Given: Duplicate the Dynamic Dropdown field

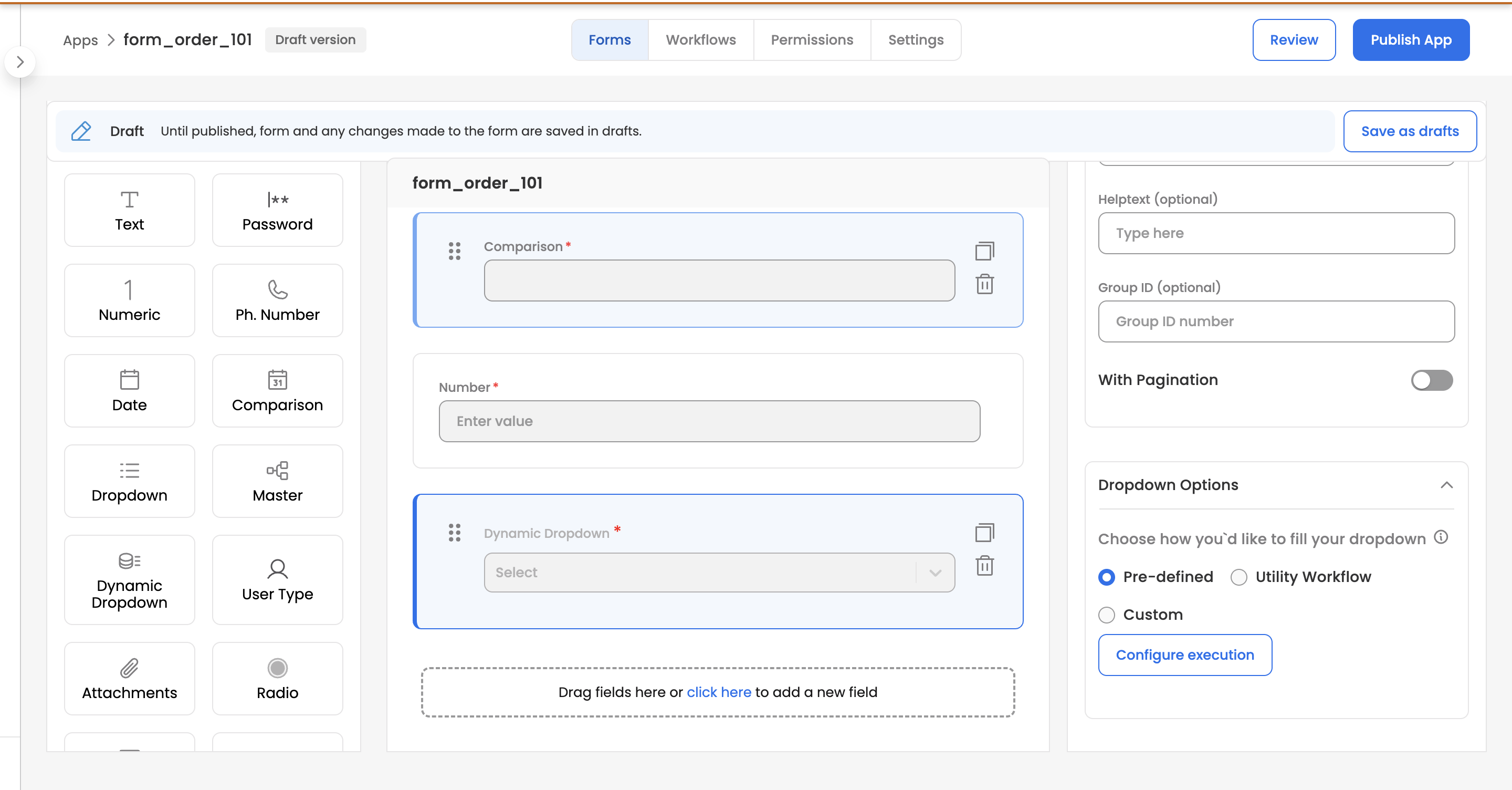Looking at the screenshot, I should pos(984,532).
